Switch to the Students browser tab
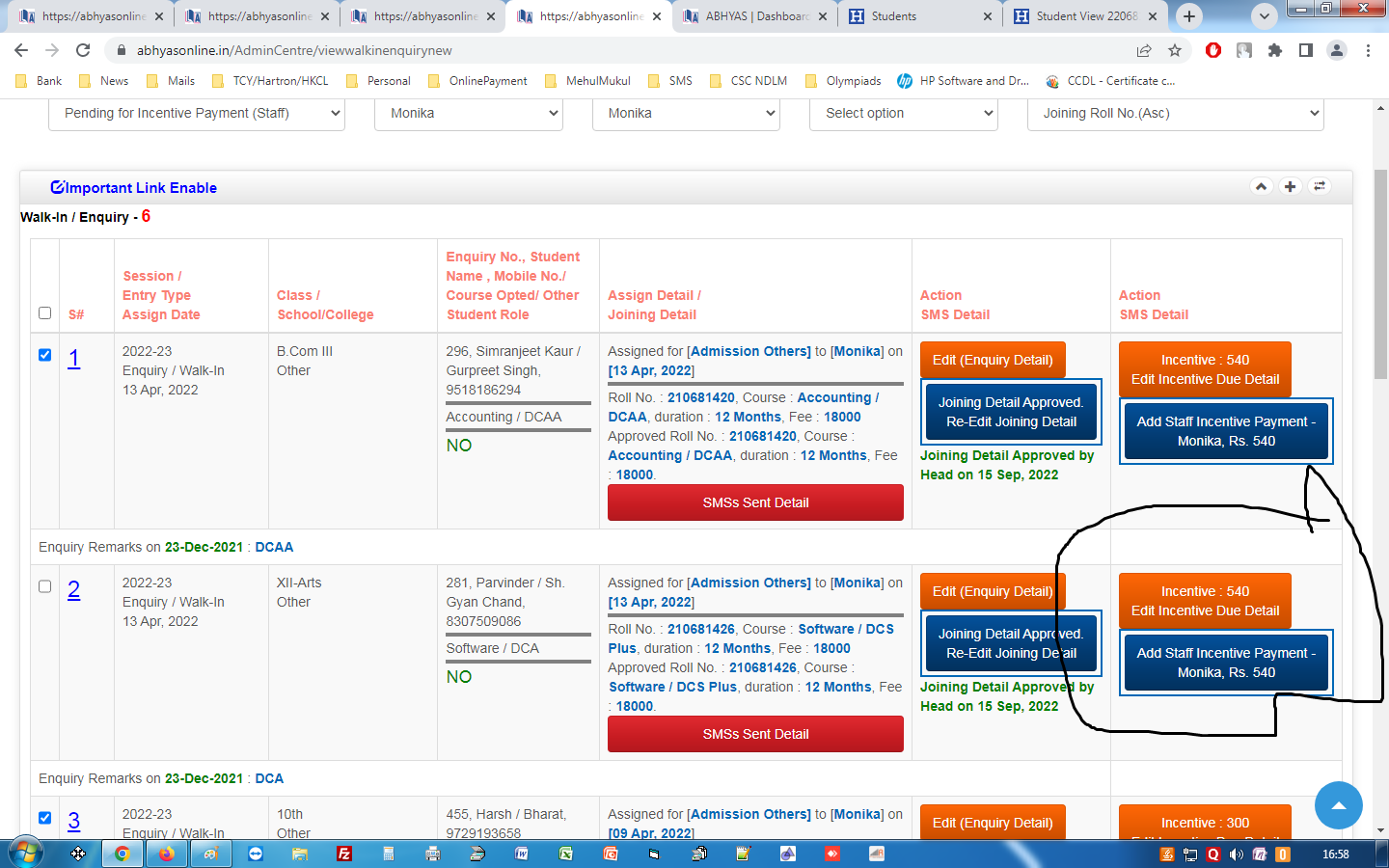 pyautogui.click(x=916, y=16)
